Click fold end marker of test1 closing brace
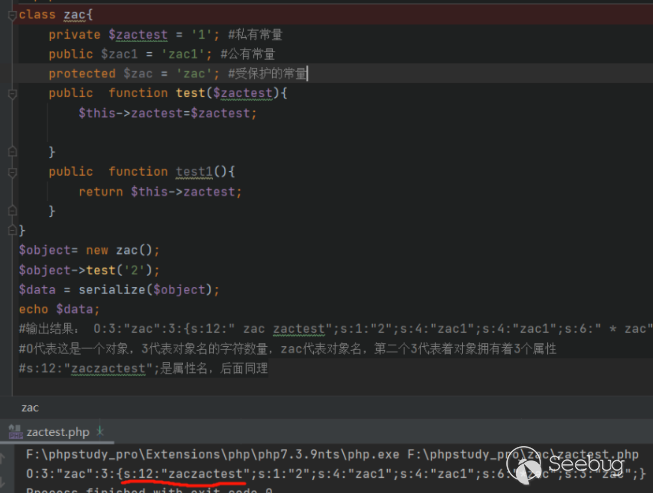This screenshot has width=653, height=493. coord(12,211)
